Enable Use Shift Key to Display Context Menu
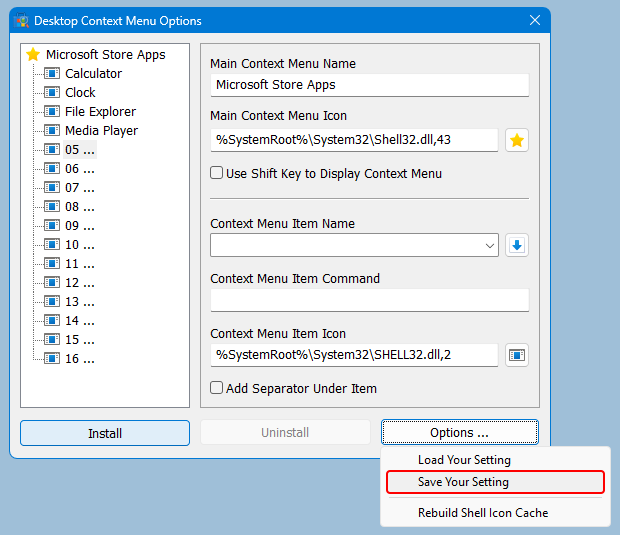The width and height of the screenshot is (620, 535). click(217, 173)
